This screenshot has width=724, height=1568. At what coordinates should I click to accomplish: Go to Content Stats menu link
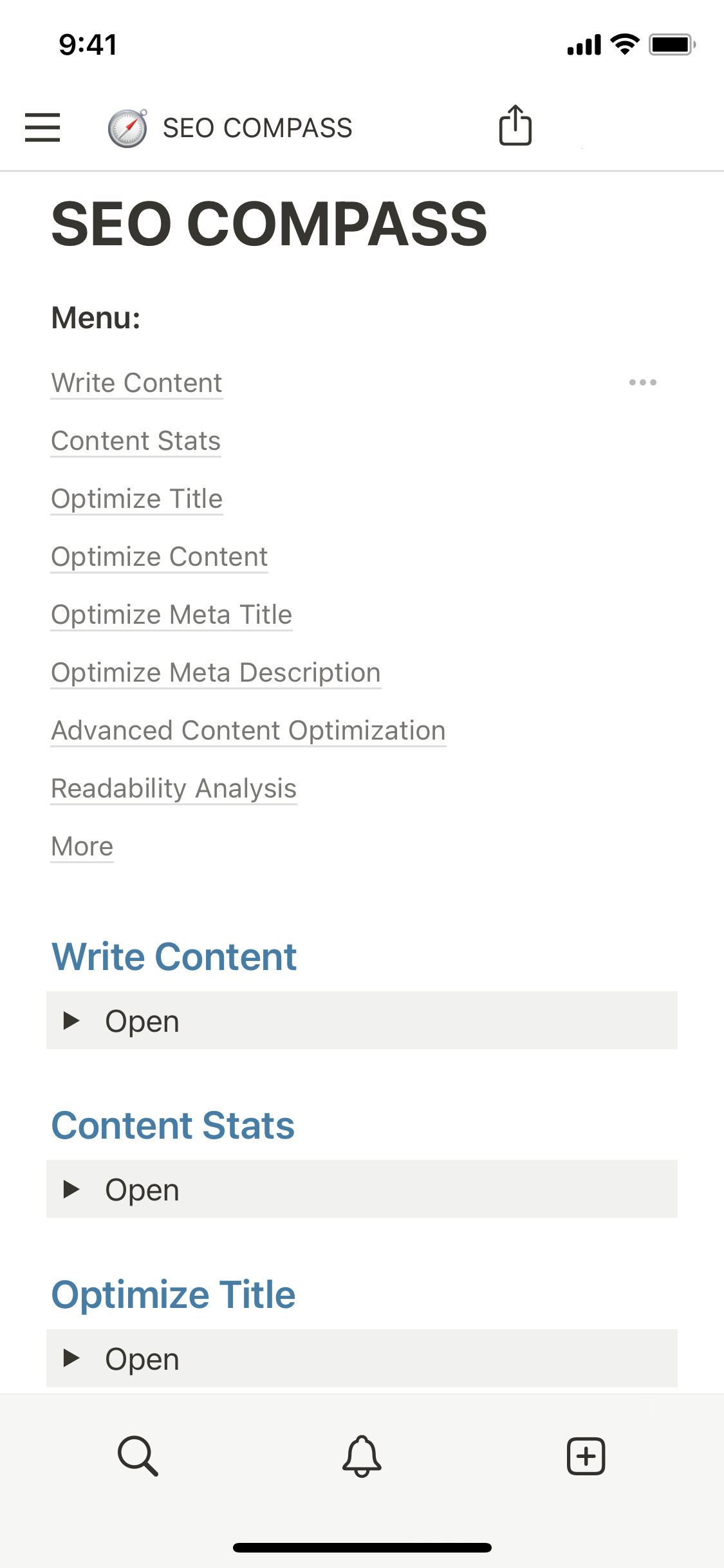point(136,441)
